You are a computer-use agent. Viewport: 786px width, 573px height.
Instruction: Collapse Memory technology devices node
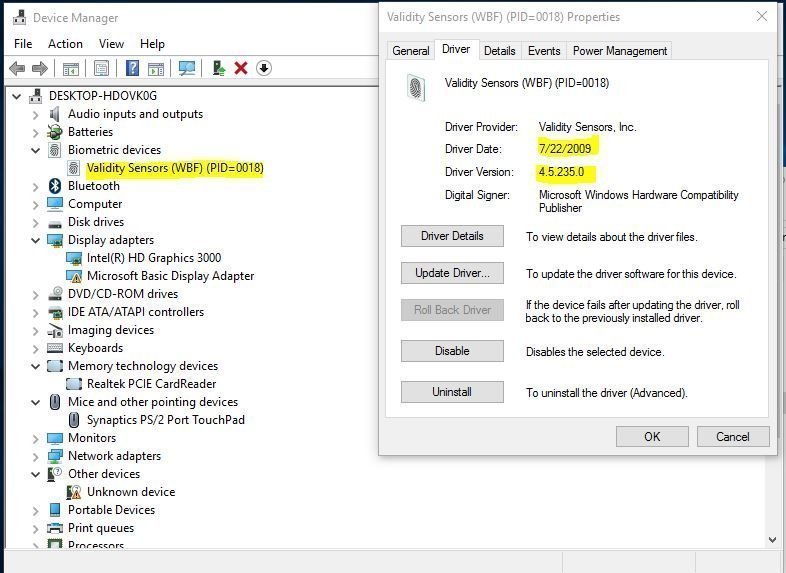tap(35, 366)
